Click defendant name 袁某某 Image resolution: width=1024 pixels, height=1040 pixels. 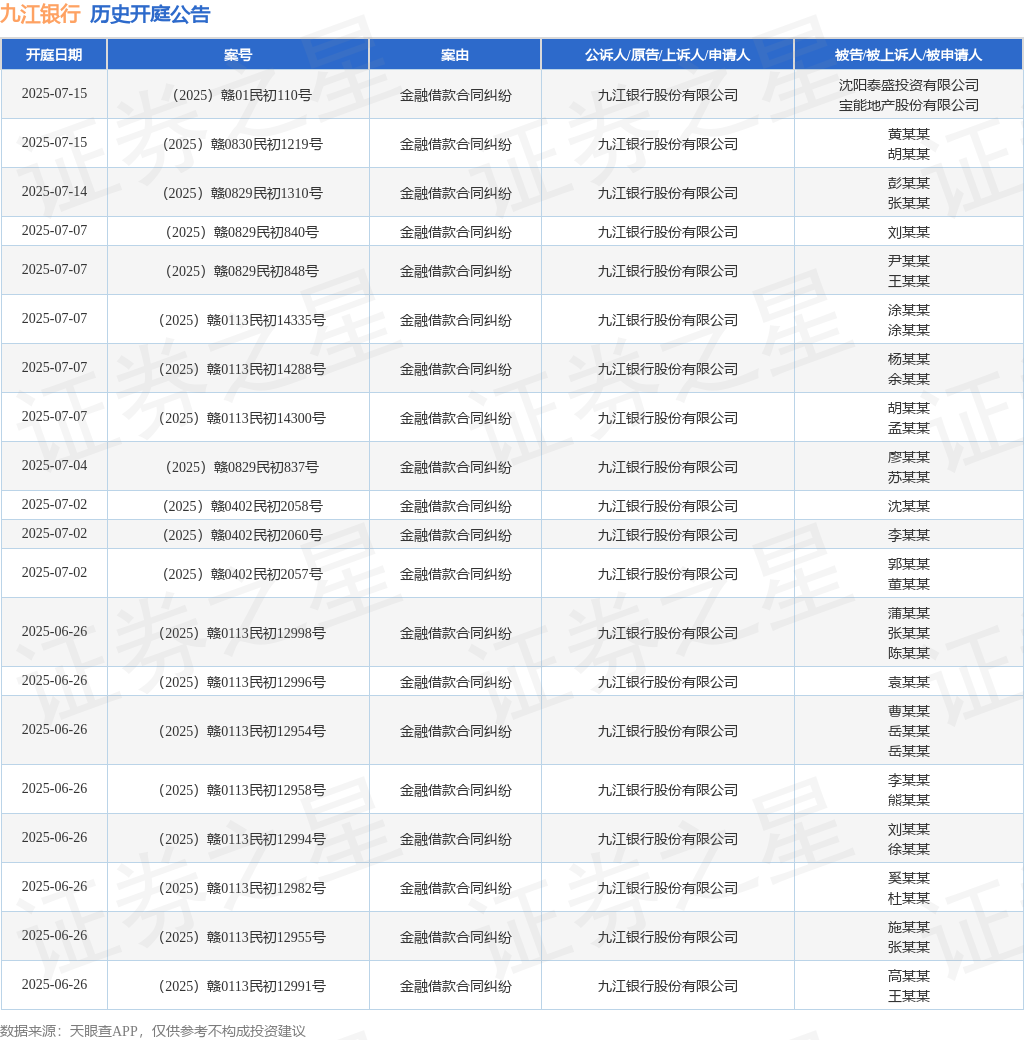click(x=909, y=682)
